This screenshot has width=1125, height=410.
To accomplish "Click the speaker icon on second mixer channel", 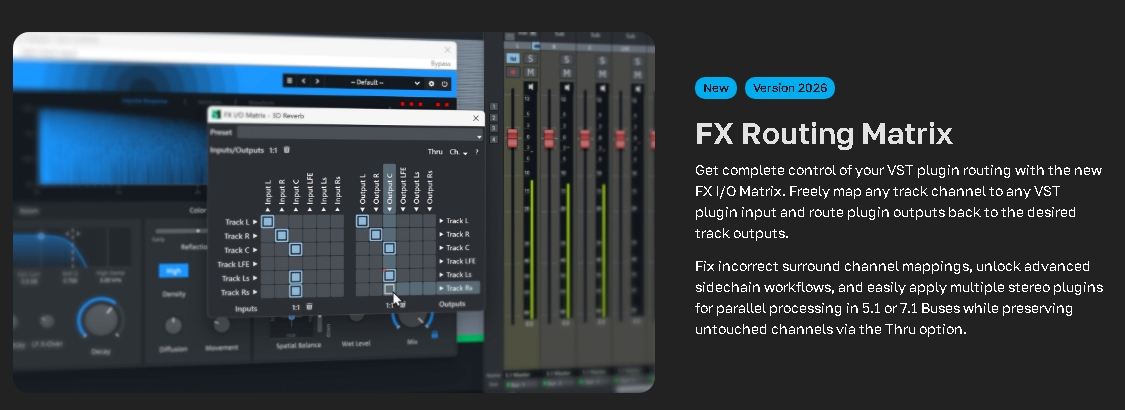I will click(567, 88).
